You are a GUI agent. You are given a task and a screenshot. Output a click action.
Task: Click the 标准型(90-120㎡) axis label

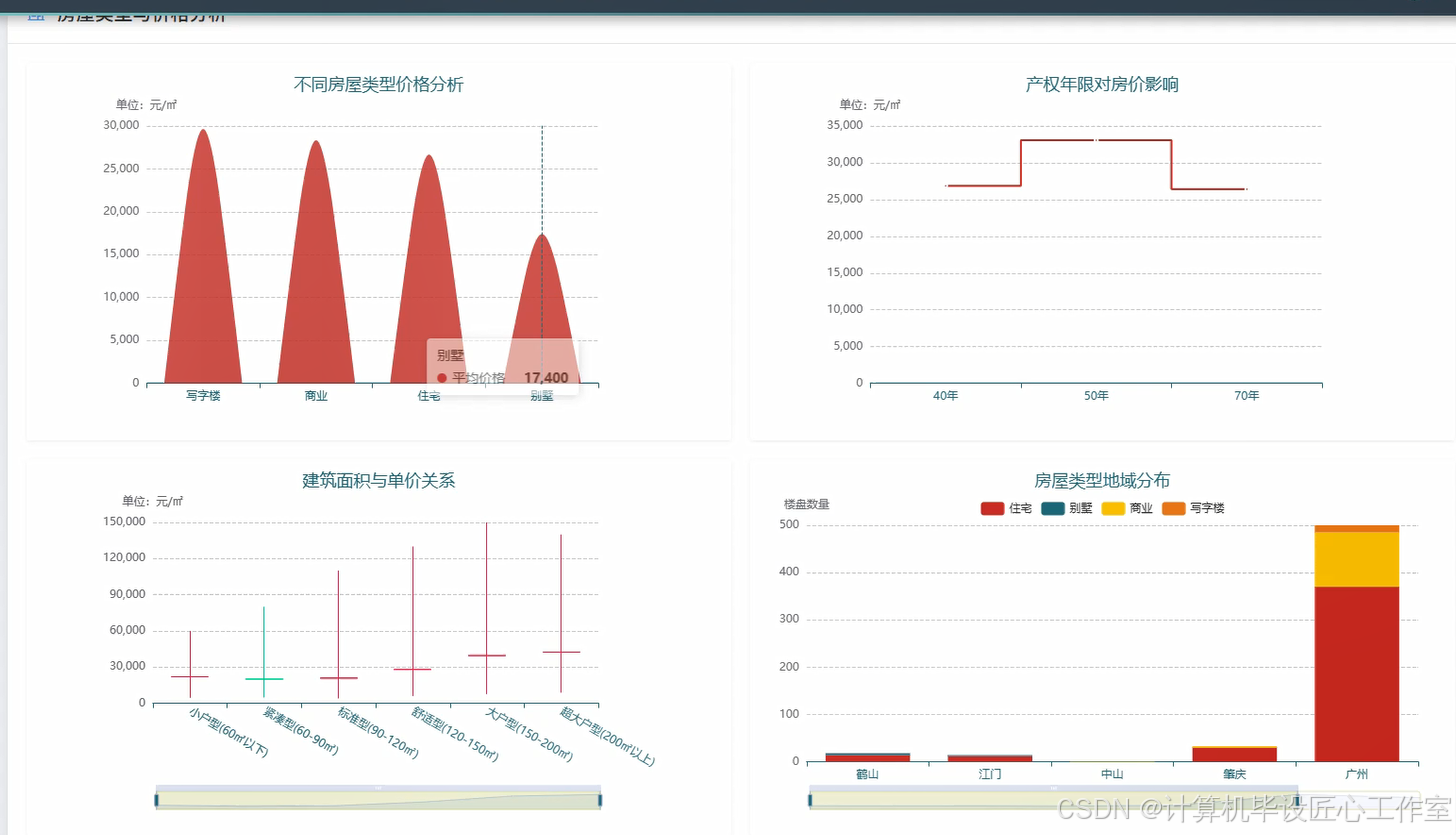[378, 733]
